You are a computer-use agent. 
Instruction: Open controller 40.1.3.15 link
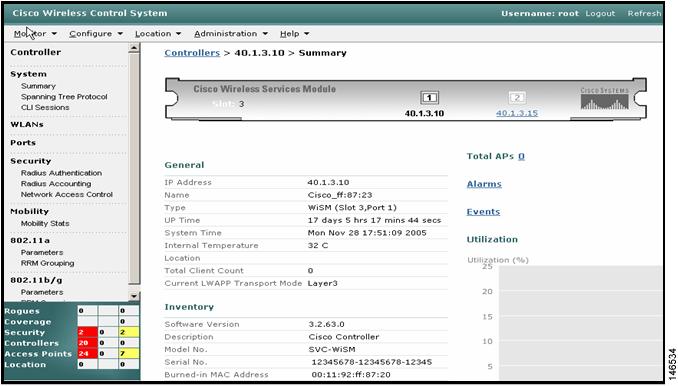(517, 113)
